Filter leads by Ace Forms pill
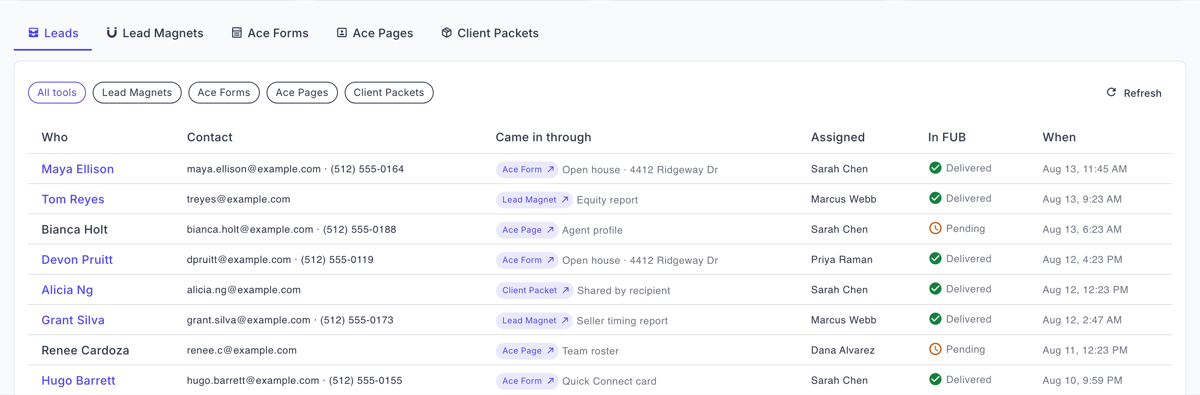Viewport: 1200px width, 395px height. pyautogui.click(x=224, y=93)
